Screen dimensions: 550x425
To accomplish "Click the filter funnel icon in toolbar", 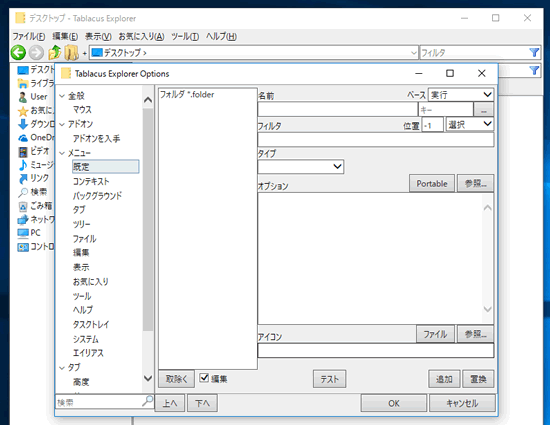I will (x=534, y=53).
